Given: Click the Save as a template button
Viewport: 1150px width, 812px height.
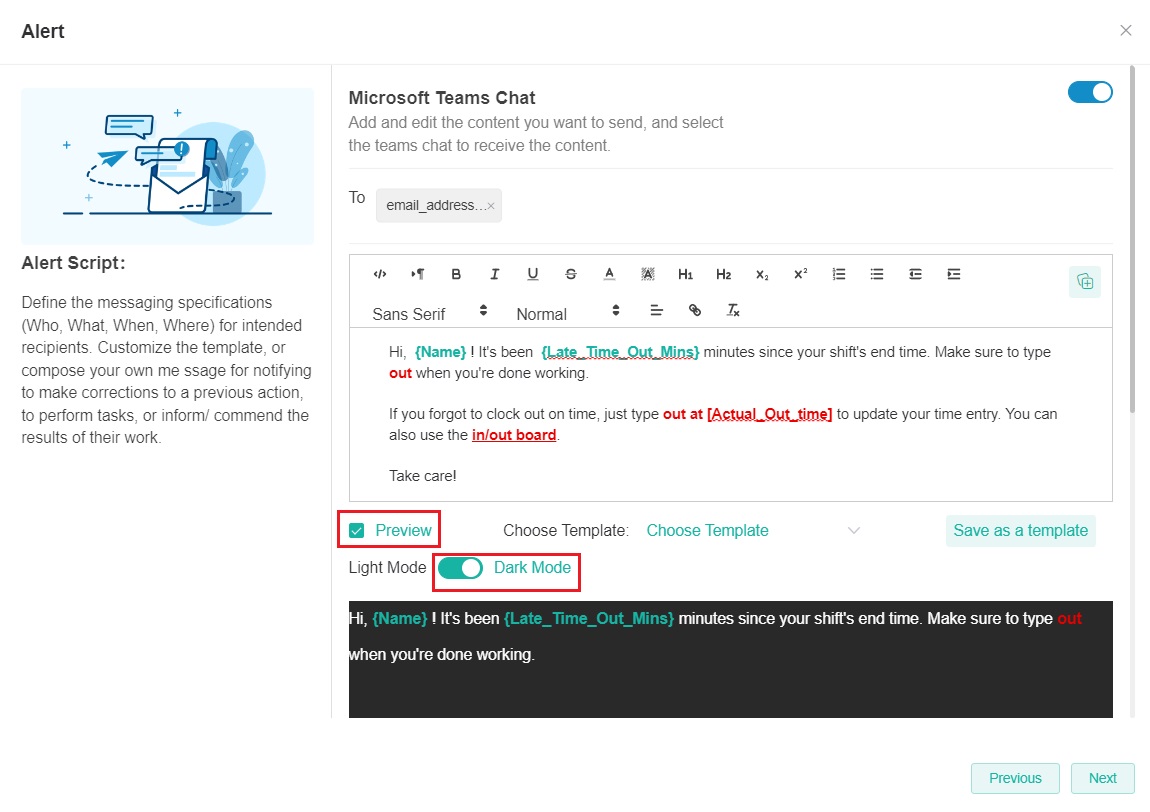Looking at the screenshot, I should pyautogui.click(x=1020, y=531).
